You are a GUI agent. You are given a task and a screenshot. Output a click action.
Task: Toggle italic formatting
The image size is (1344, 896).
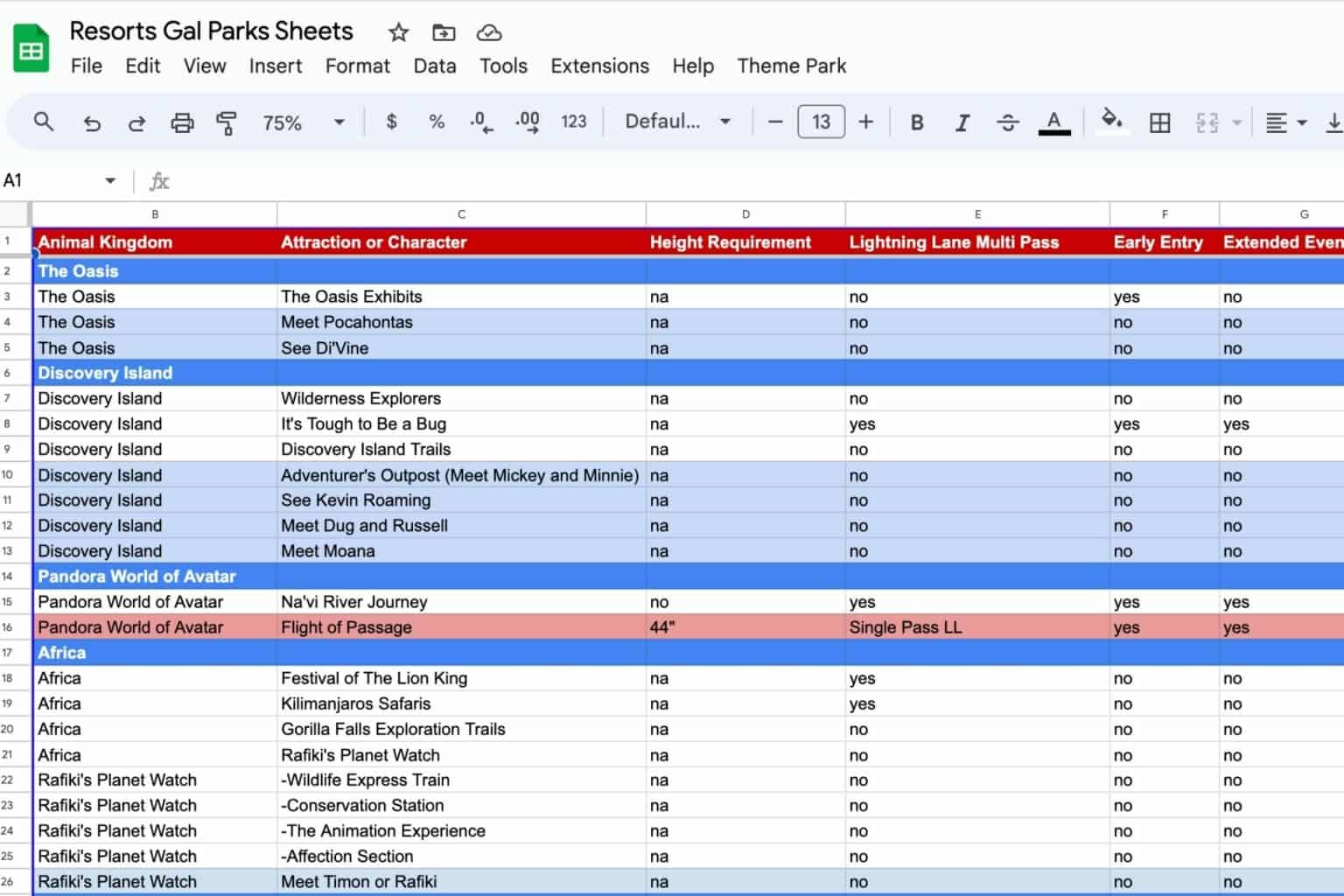(962, 122)
